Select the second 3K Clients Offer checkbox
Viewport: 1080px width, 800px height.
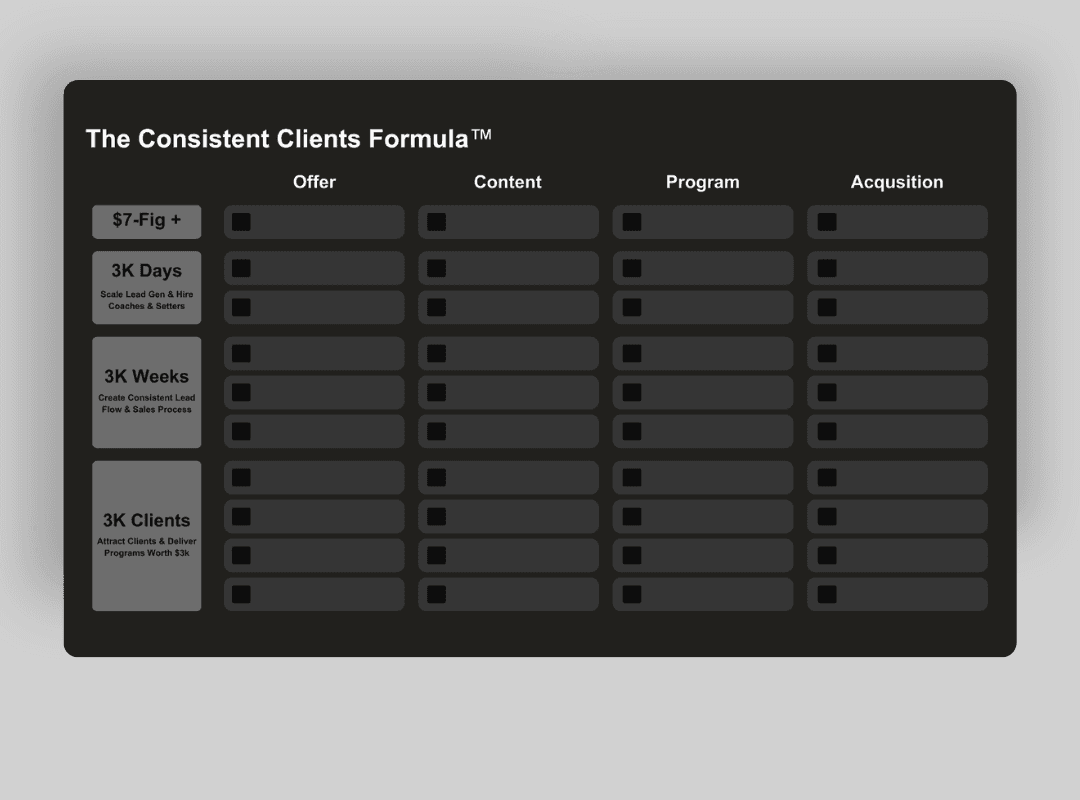tap(241, 517)
